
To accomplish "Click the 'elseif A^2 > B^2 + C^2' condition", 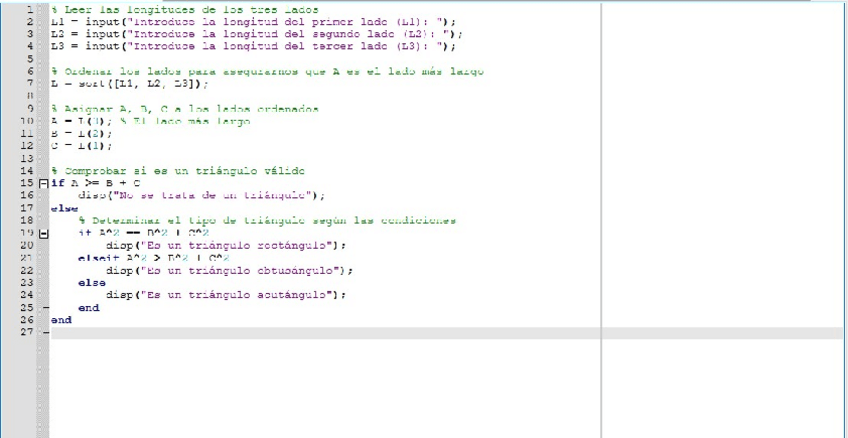I will click(x=154, y=258).
